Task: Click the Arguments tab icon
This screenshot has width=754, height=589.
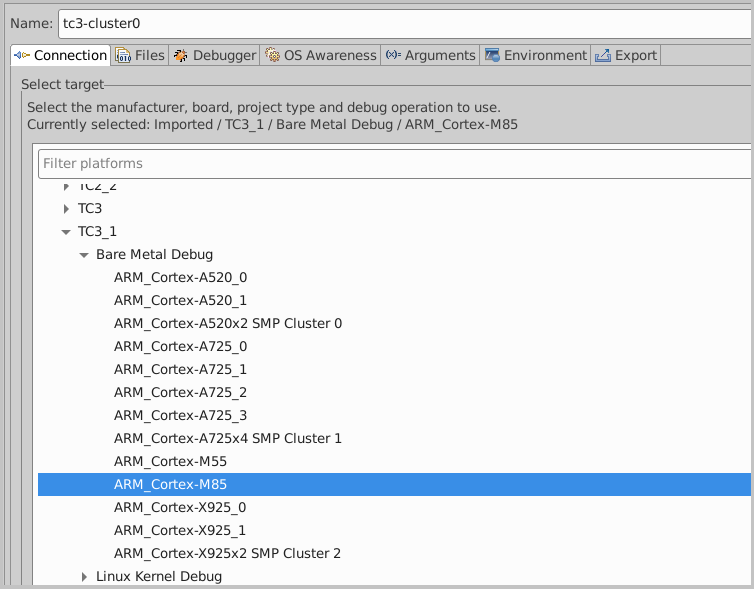Action: click(393, 56)
